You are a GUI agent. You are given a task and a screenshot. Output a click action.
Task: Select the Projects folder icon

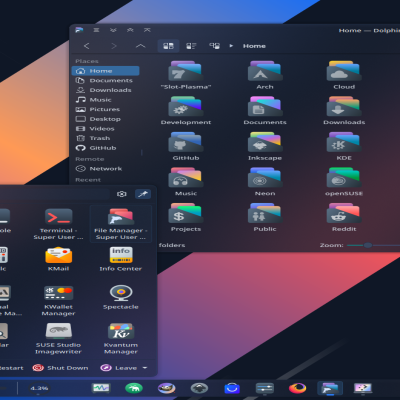click(186, 213)
